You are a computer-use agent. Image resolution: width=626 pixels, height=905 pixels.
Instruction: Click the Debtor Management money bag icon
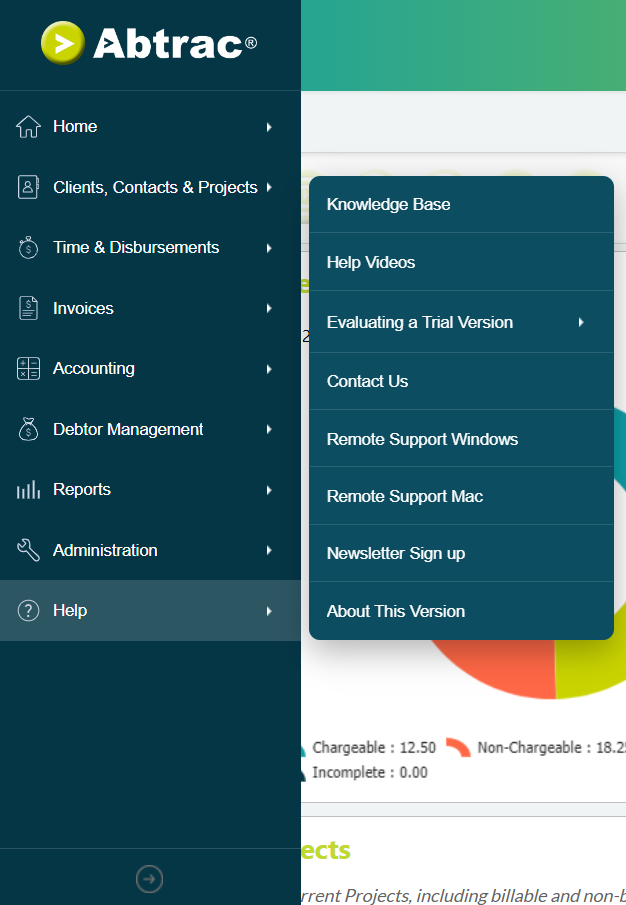tap(28, 429)
